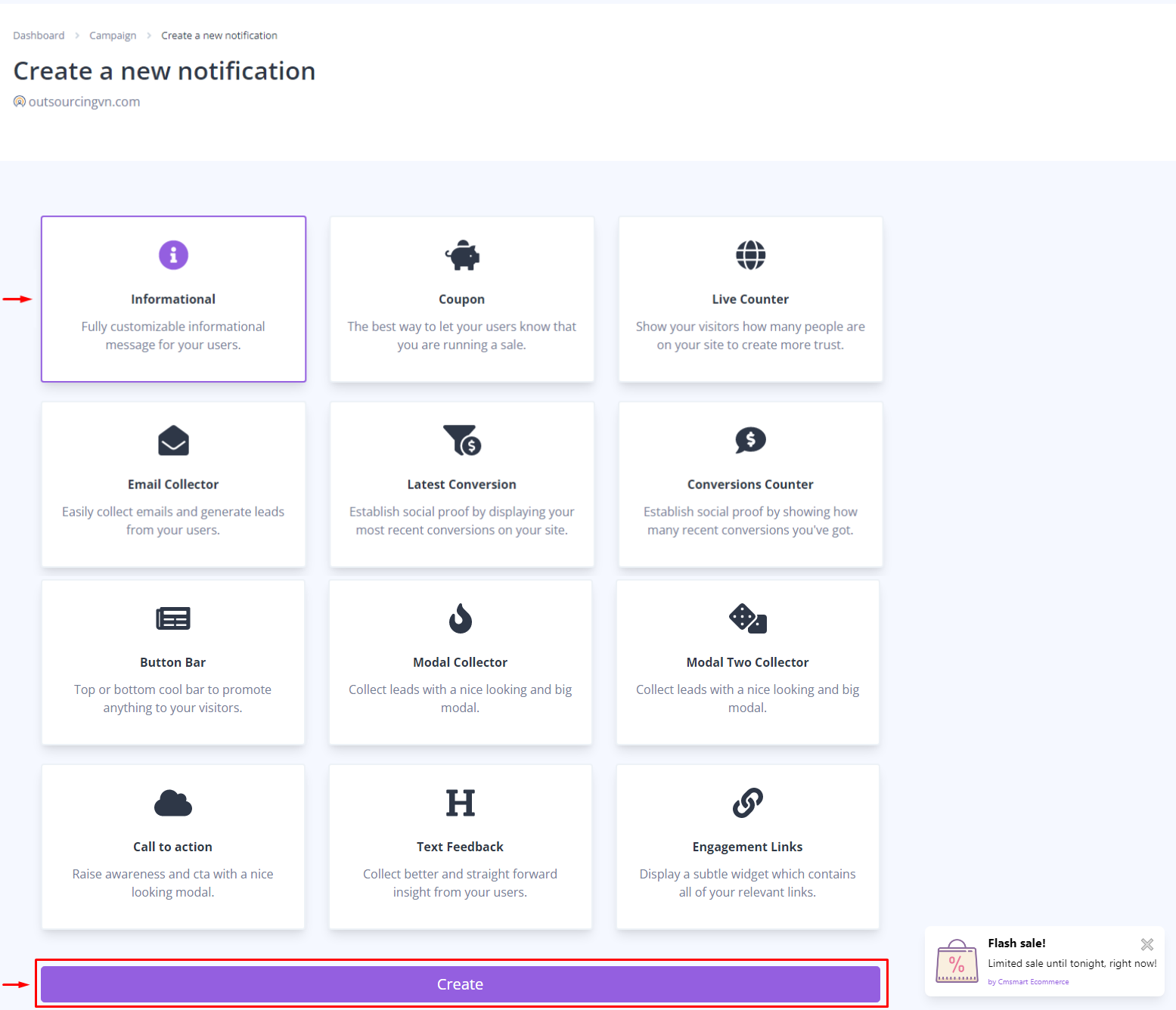1176x1010 pixels.
Task: Go to Dashboard in the breadcrumb
Action: click(39, 36)
